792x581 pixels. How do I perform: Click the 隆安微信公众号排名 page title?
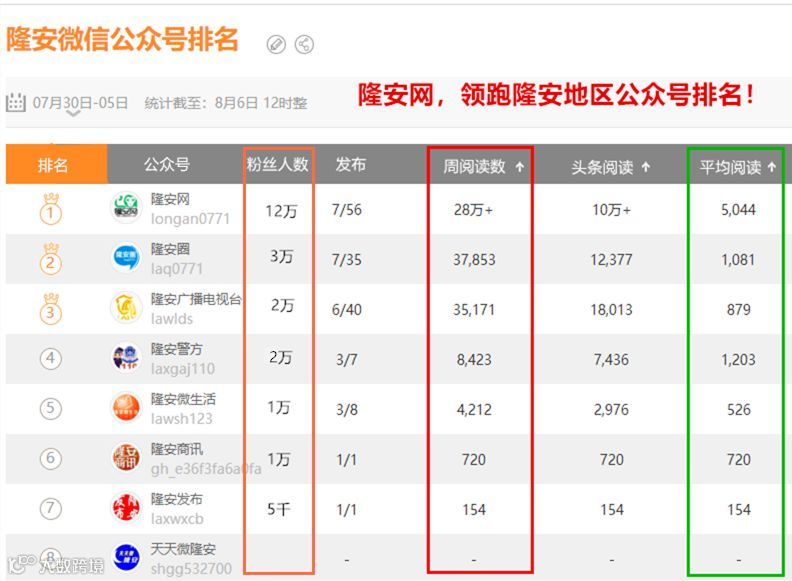tap(122, 39)
